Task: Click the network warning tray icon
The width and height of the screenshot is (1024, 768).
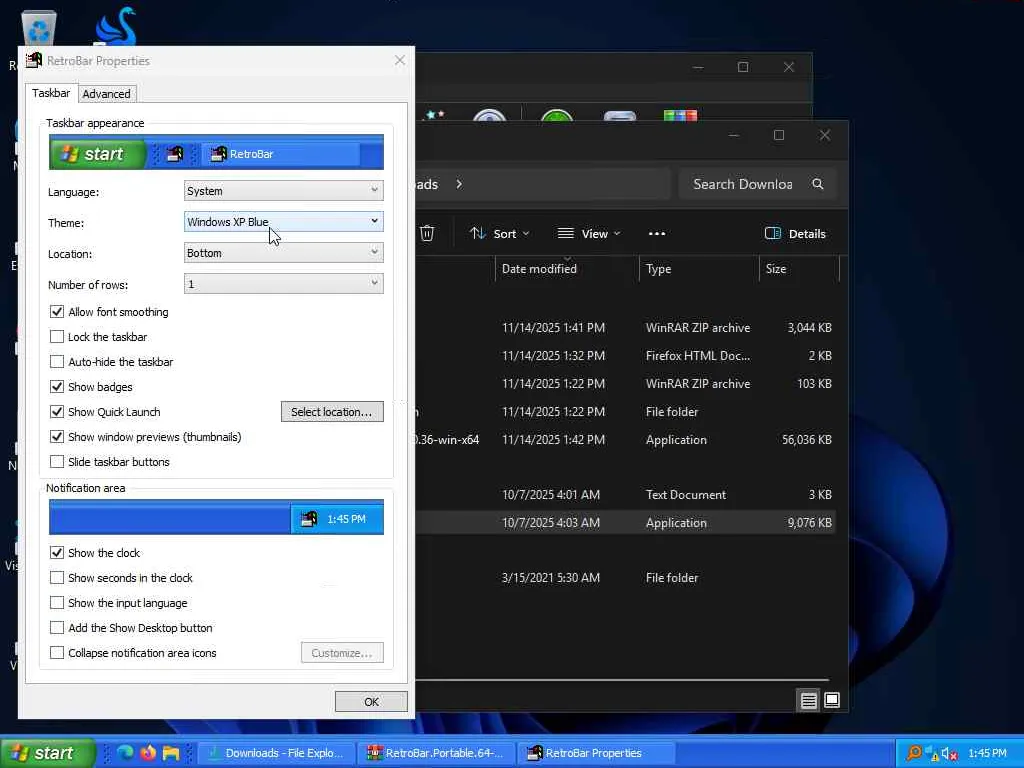Action: 931,753
